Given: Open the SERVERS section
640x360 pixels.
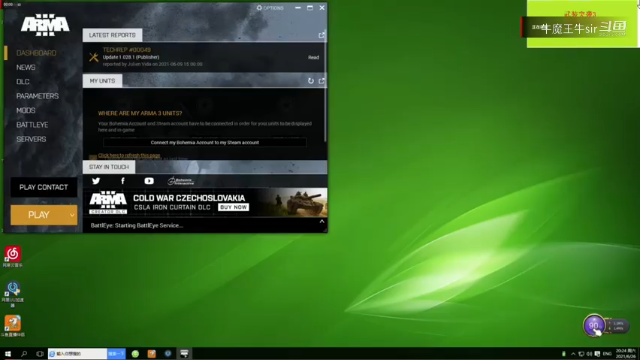Looking at the screenshot, I should pyautogui.click(x=31, y=139).
